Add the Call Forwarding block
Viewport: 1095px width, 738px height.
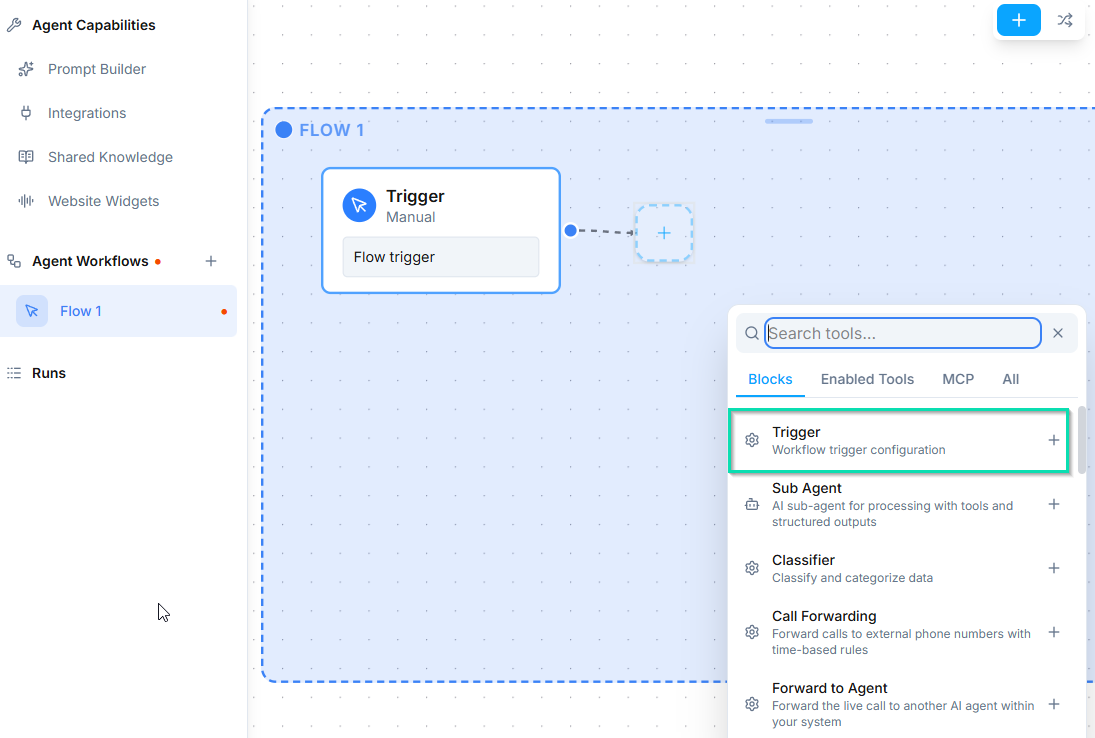coord(1053,632)
